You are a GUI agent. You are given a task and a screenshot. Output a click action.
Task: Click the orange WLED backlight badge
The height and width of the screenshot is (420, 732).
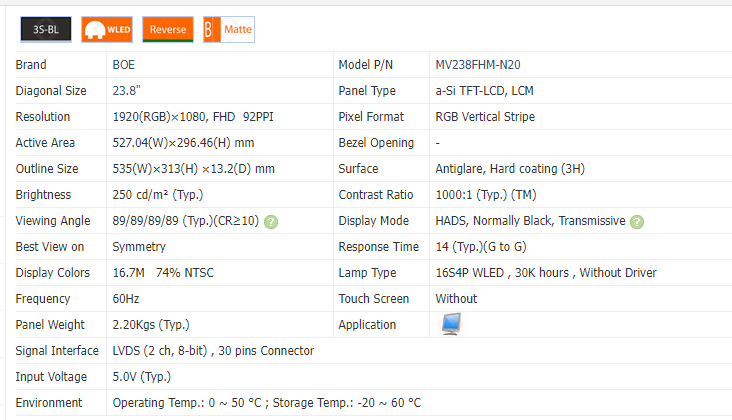pos(106,30)
